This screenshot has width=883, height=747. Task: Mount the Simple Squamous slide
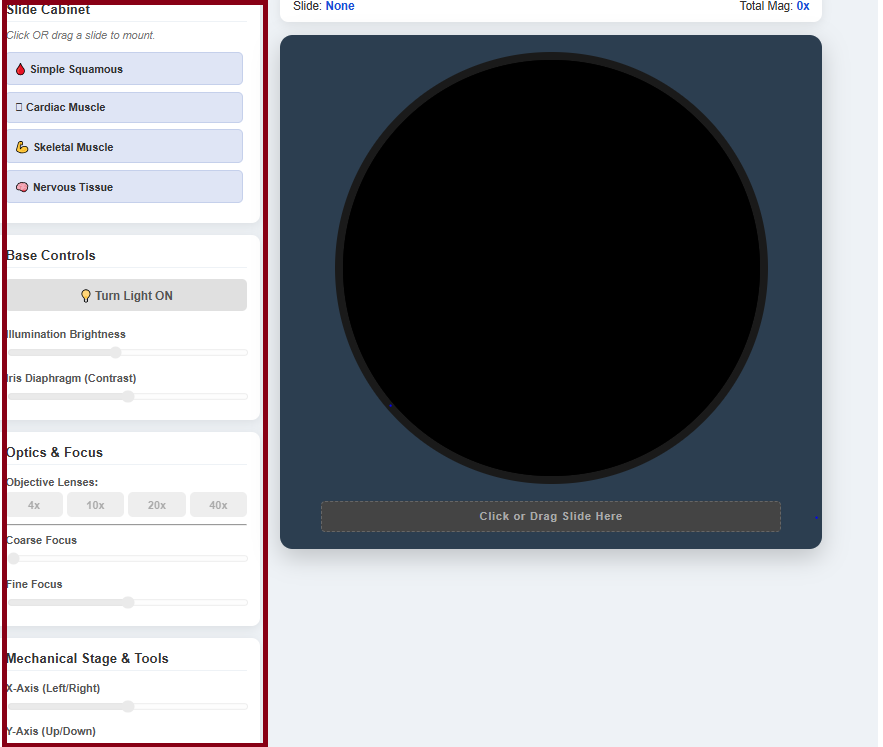pos(125,69)
